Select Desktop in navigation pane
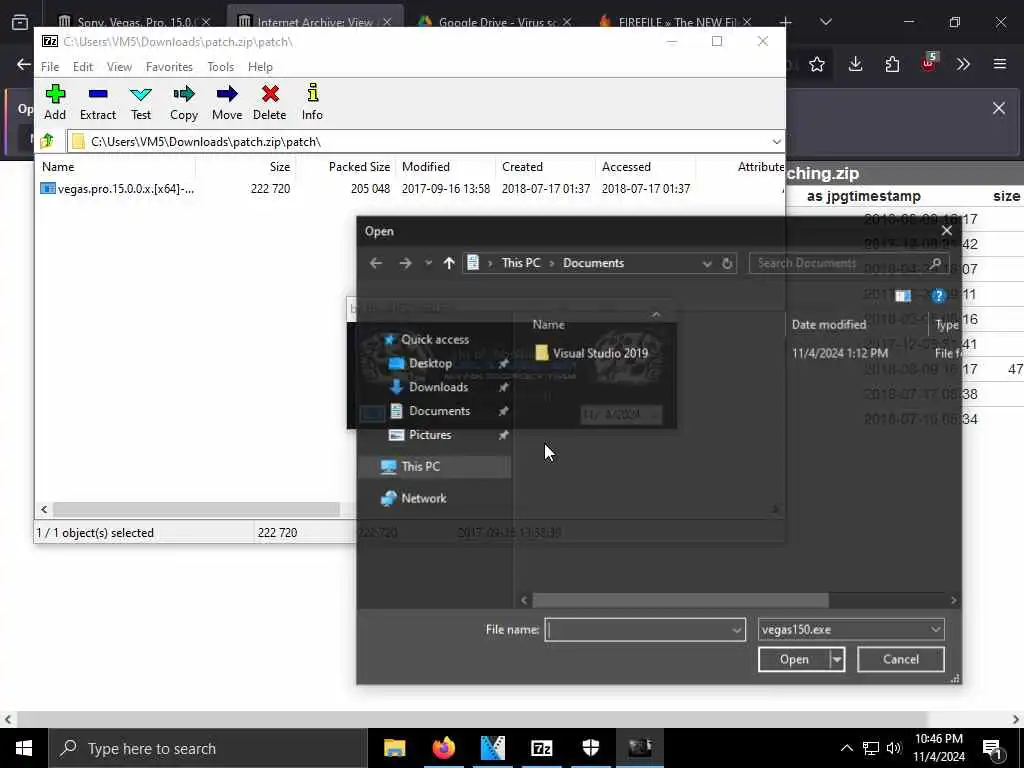Image resolution: width=1024 pixels, height=768 pixels. (x=430, y=364)
